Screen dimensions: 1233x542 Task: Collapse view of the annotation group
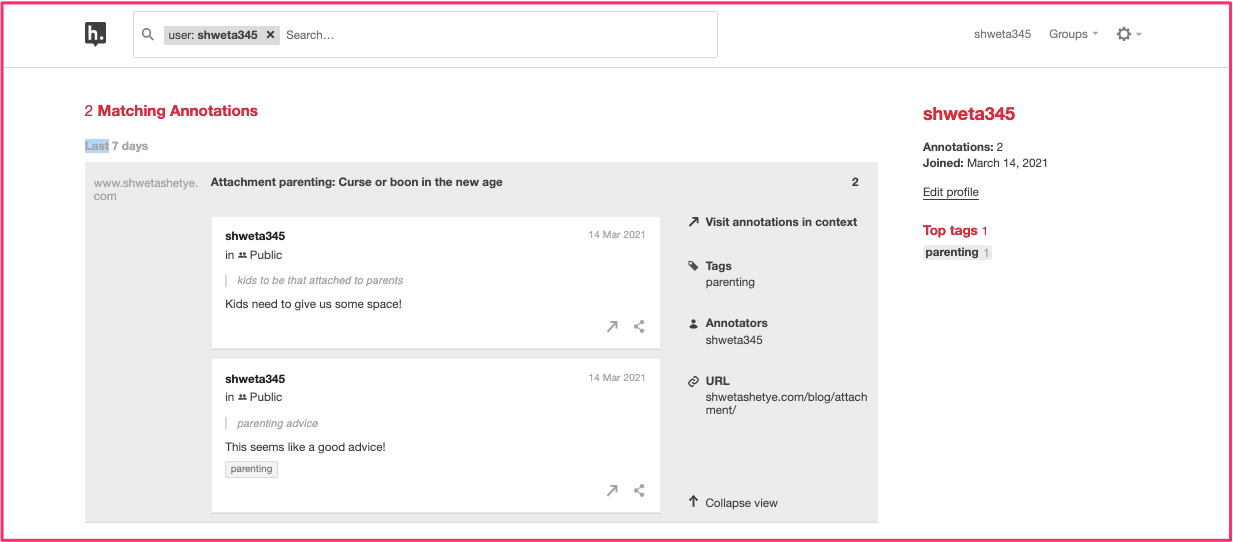pyautogui.click(x=733, y=503)
